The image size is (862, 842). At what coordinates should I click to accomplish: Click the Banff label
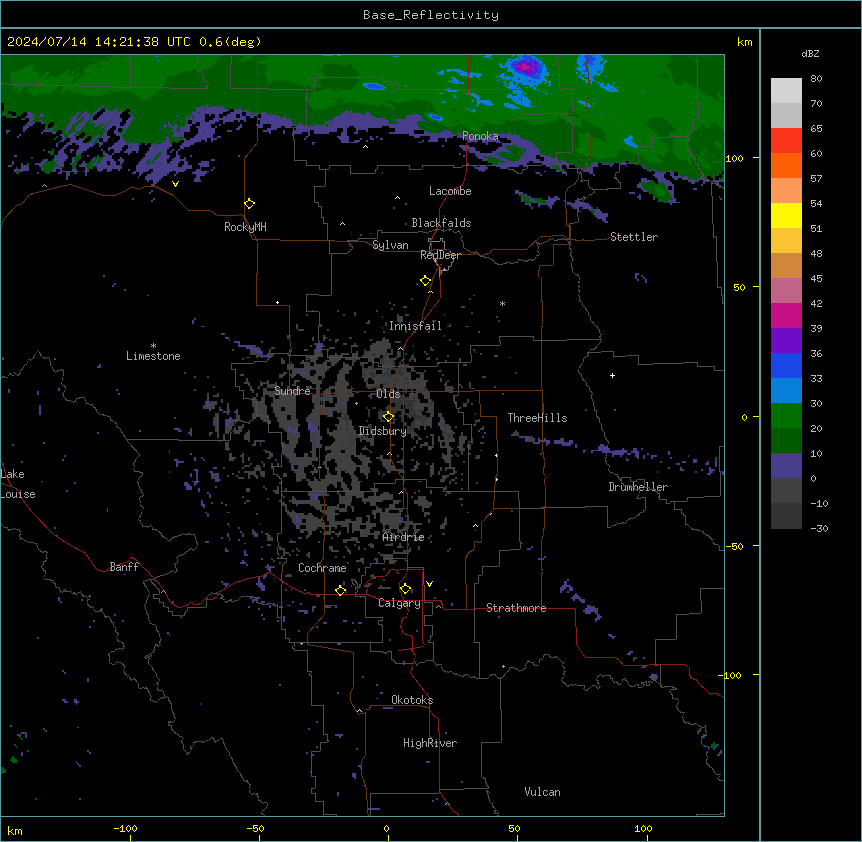point(124,567)
